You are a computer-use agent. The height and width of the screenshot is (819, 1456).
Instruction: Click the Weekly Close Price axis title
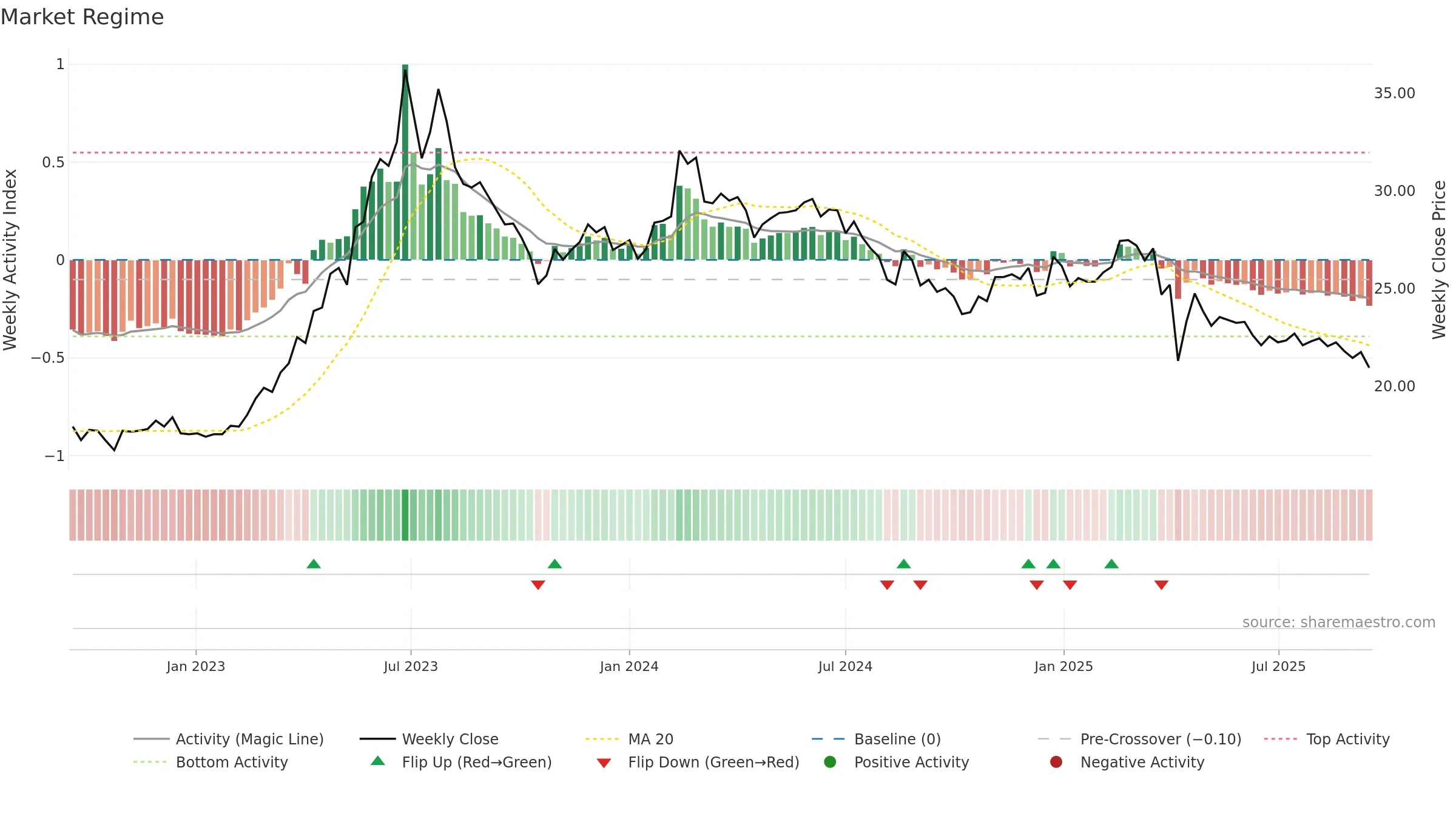click(1439, 260)
